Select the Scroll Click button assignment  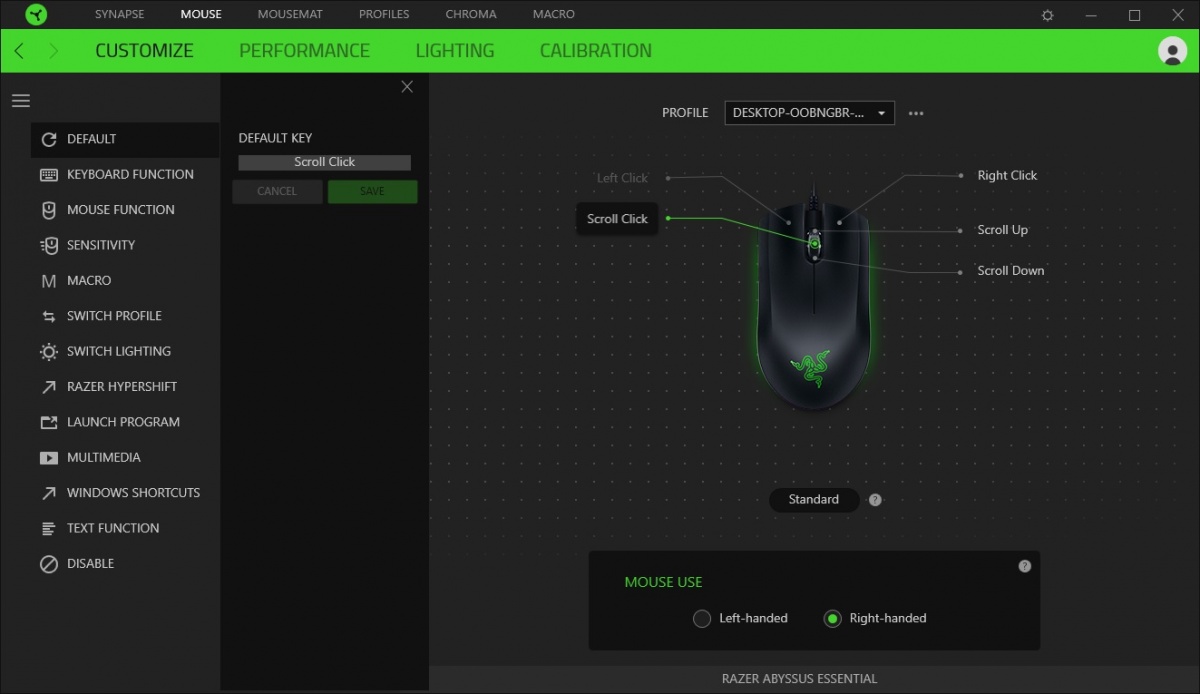[617, 219]
